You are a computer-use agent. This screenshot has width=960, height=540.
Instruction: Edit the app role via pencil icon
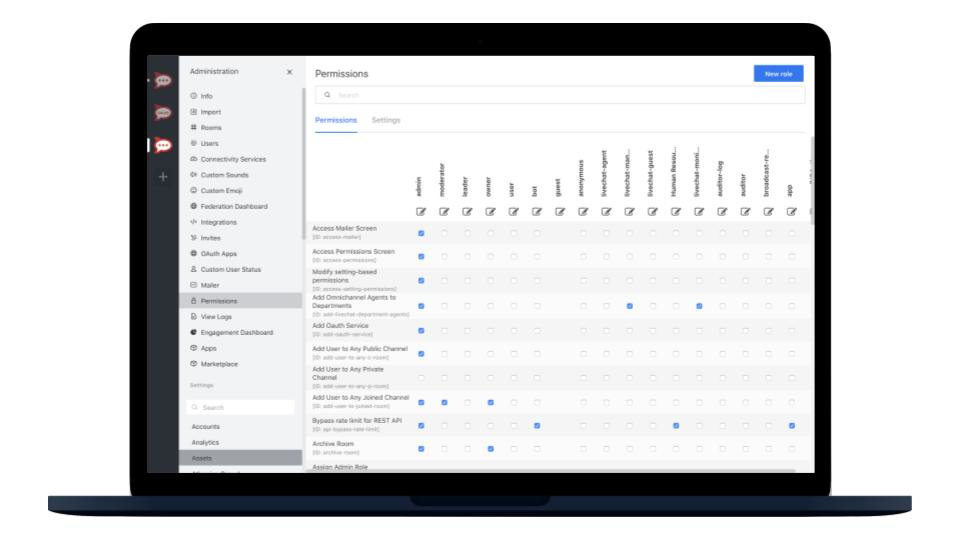(x=791, y=211)
